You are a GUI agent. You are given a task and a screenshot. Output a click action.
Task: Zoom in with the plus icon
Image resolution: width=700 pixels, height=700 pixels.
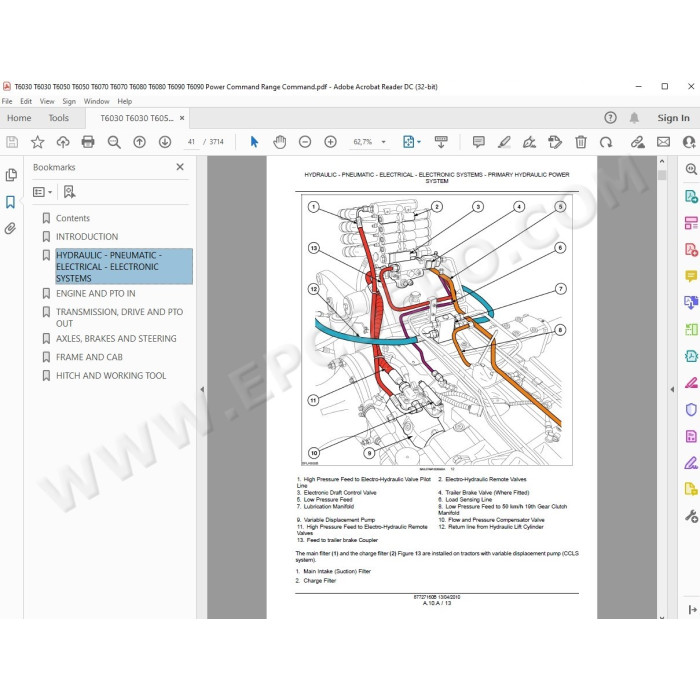[330, 142]
